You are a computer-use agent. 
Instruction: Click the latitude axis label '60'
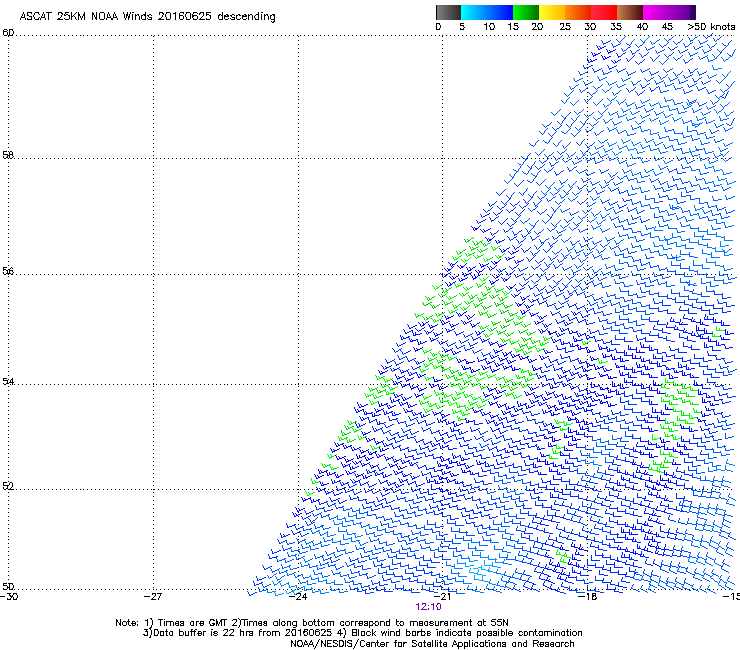point(8,33)
